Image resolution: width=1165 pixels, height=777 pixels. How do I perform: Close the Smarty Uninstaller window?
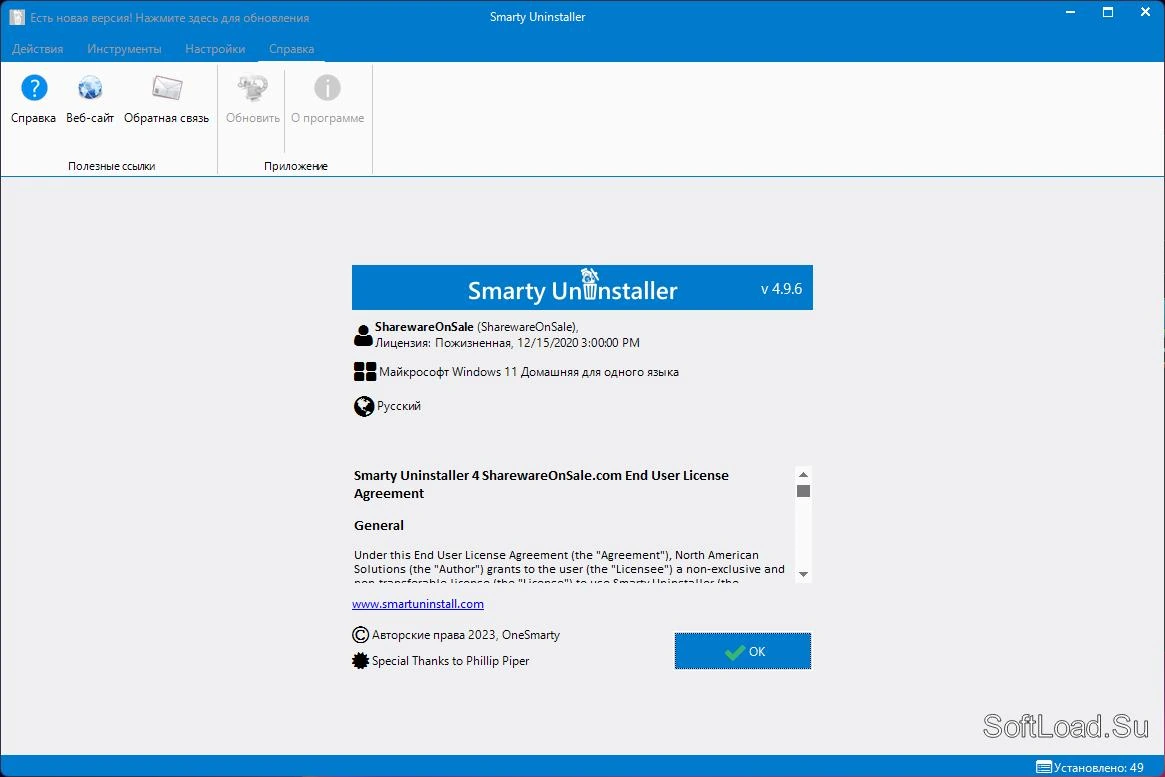tap(1145, 13)
